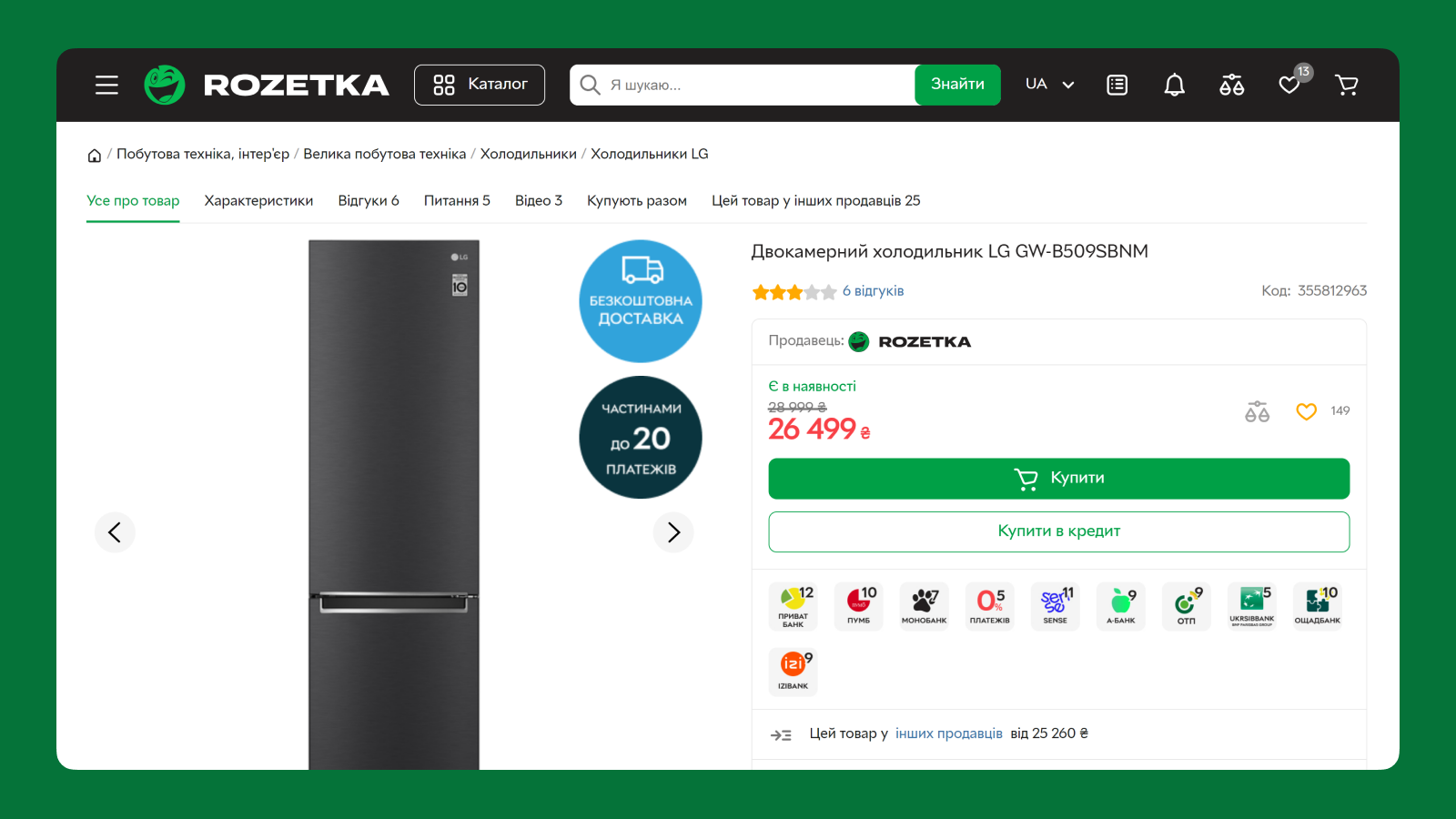Open wishlist heart with 13 badge

[1289, 85]
